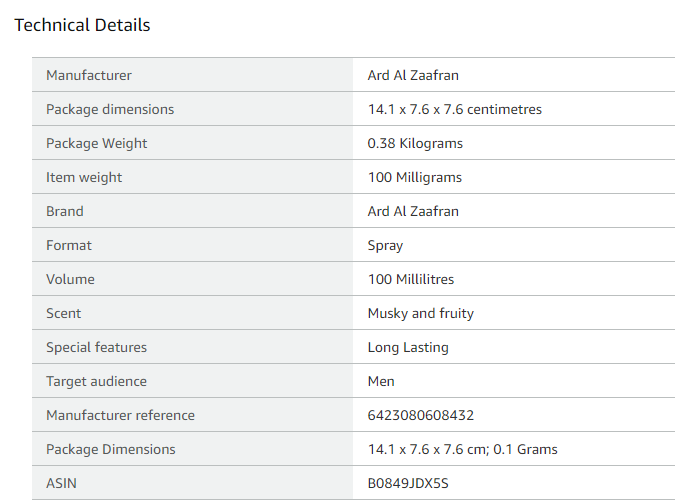689x504 pixels.
Task: Select the 0.38 Kilograms value
Action: [415, 143]
